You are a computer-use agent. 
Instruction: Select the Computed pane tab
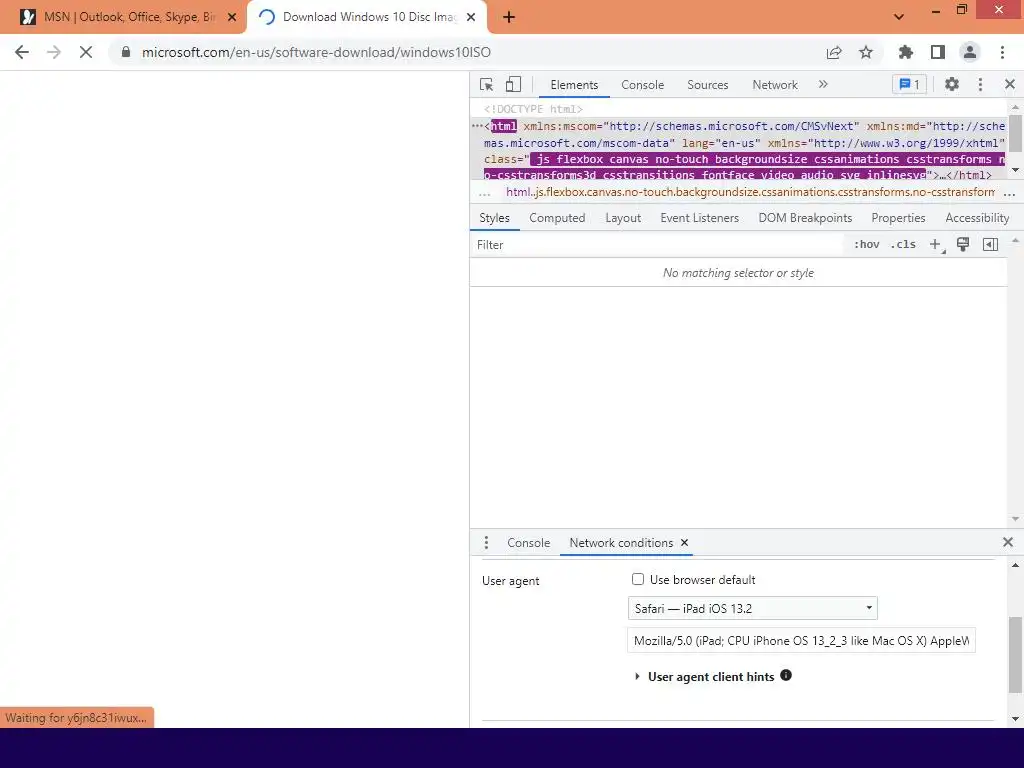pyautogui.click(x=557, y=218)
